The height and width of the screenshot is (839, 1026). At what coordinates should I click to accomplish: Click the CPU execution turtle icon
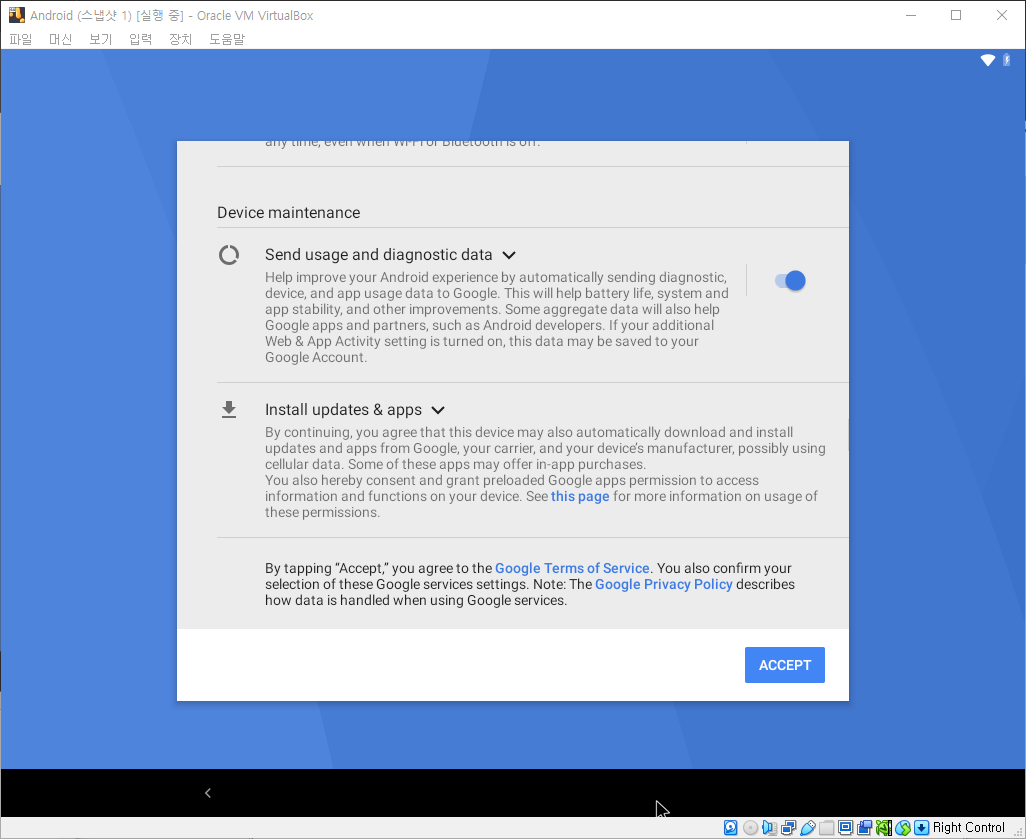883,828
